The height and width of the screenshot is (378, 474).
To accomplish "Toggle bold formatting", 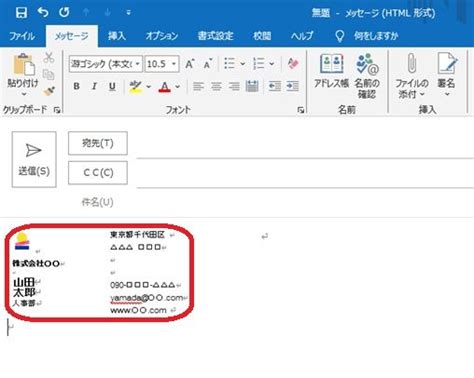I will tap(76, 86).
